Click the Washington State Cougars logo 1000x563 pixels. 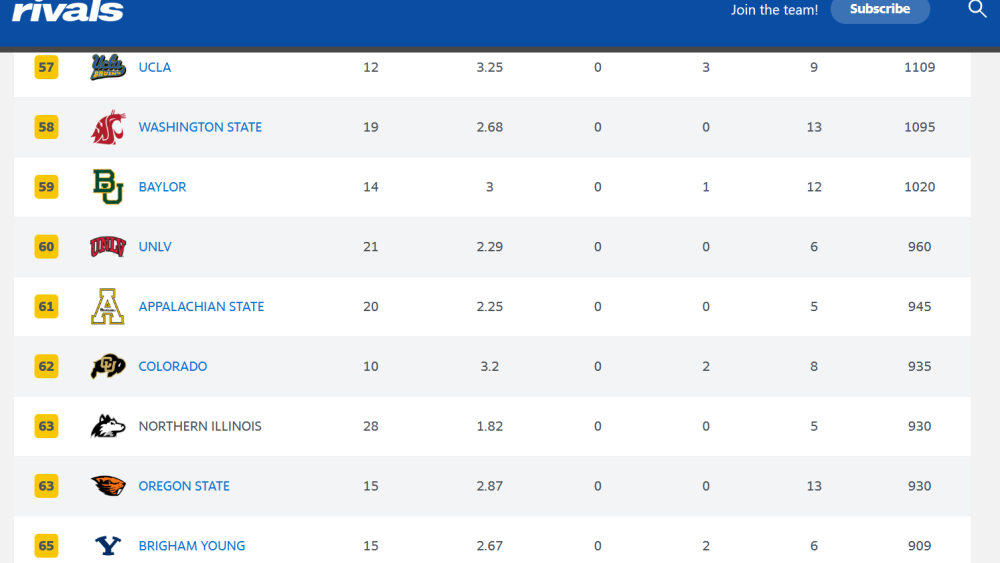(x=108, y=127)
